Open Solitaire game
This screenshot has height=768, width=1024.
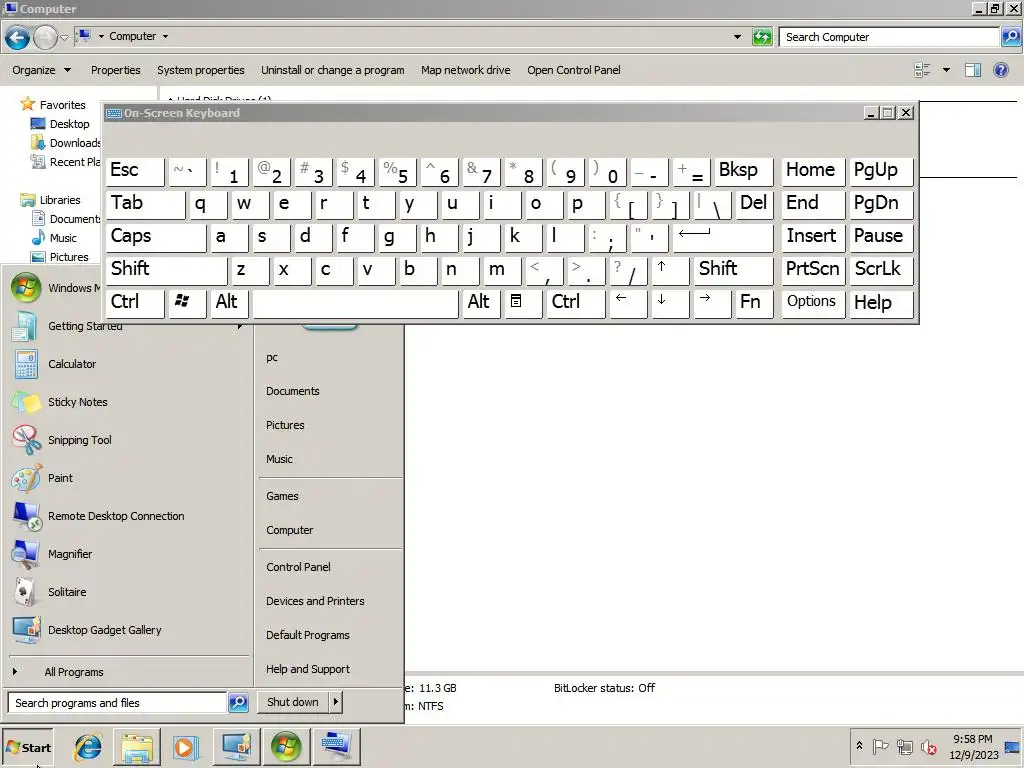[x=67, y=591]
